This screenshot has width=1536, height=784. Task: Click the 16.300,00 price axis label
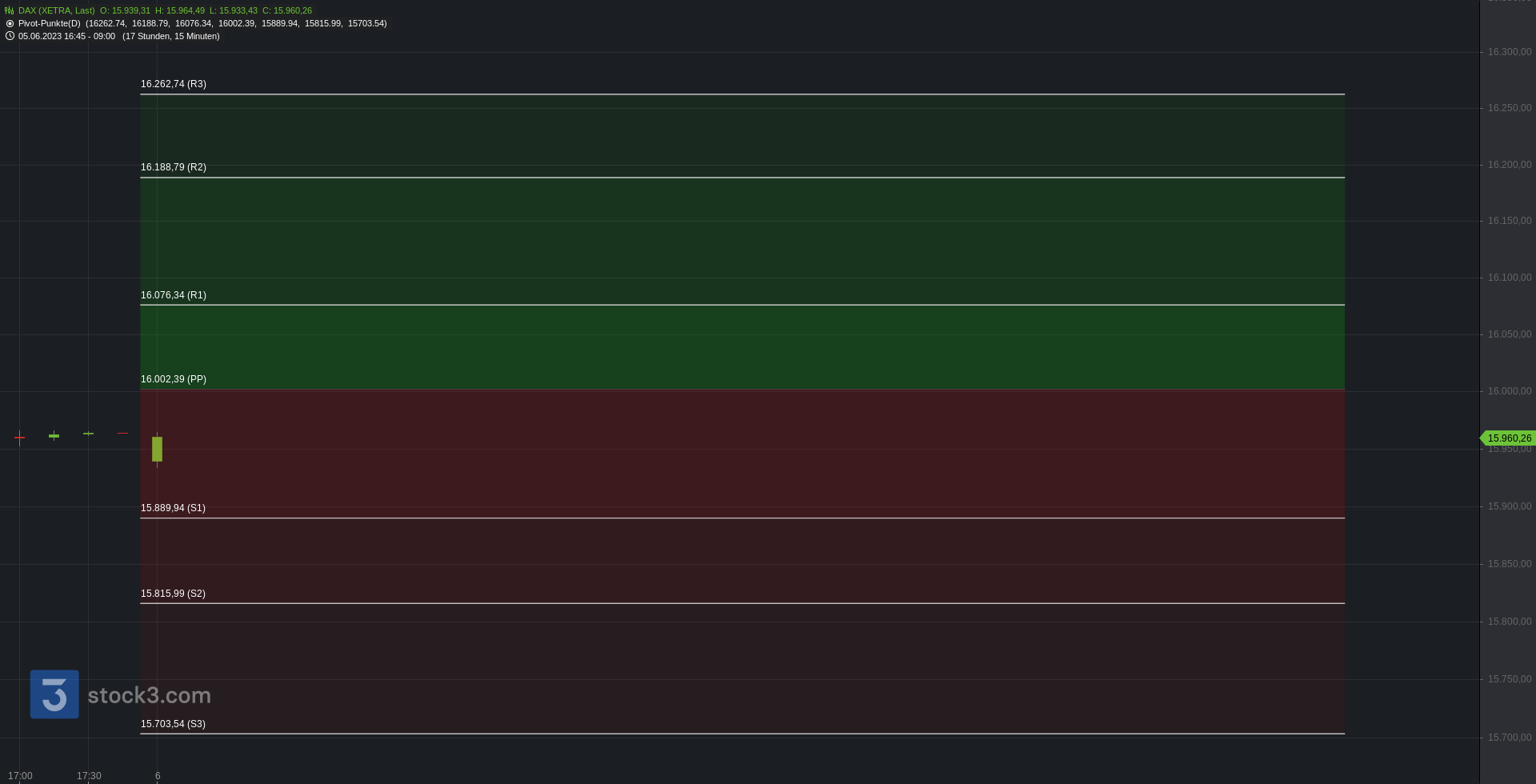(x=1510, y=52)
